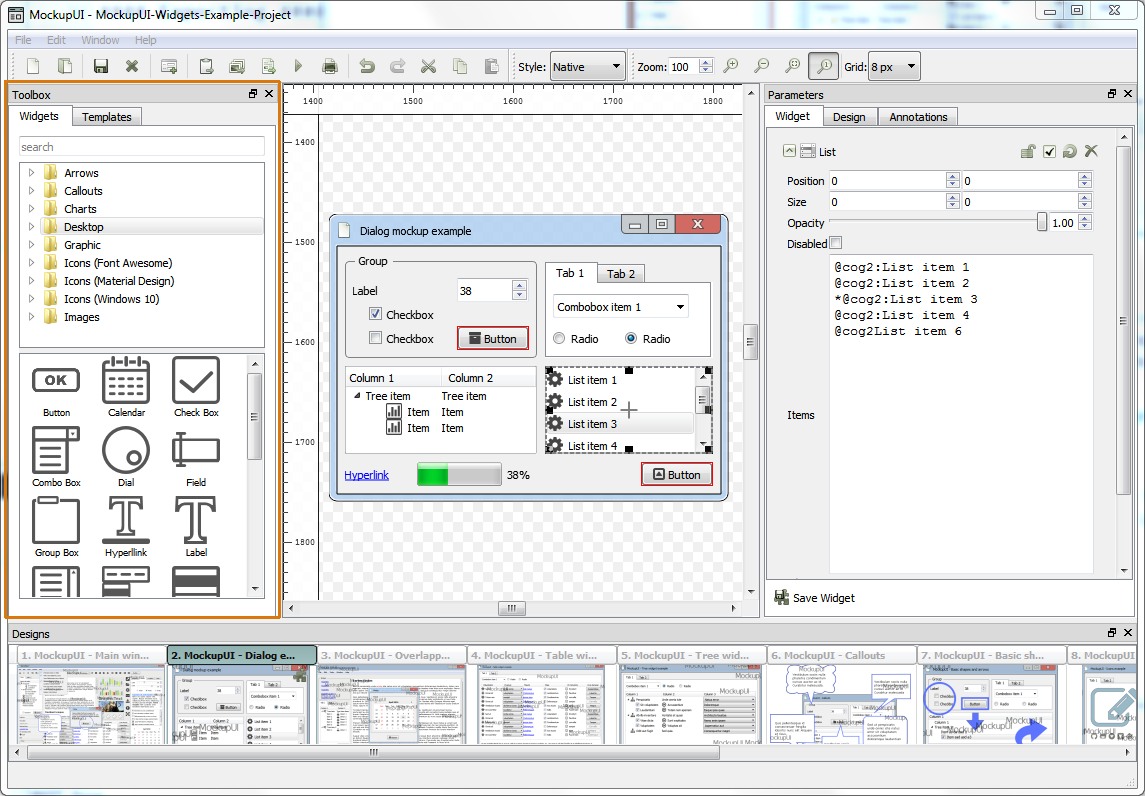Select the Dial widget icon
Viewport: 1145px width, 796px height.
click(126, 458)
